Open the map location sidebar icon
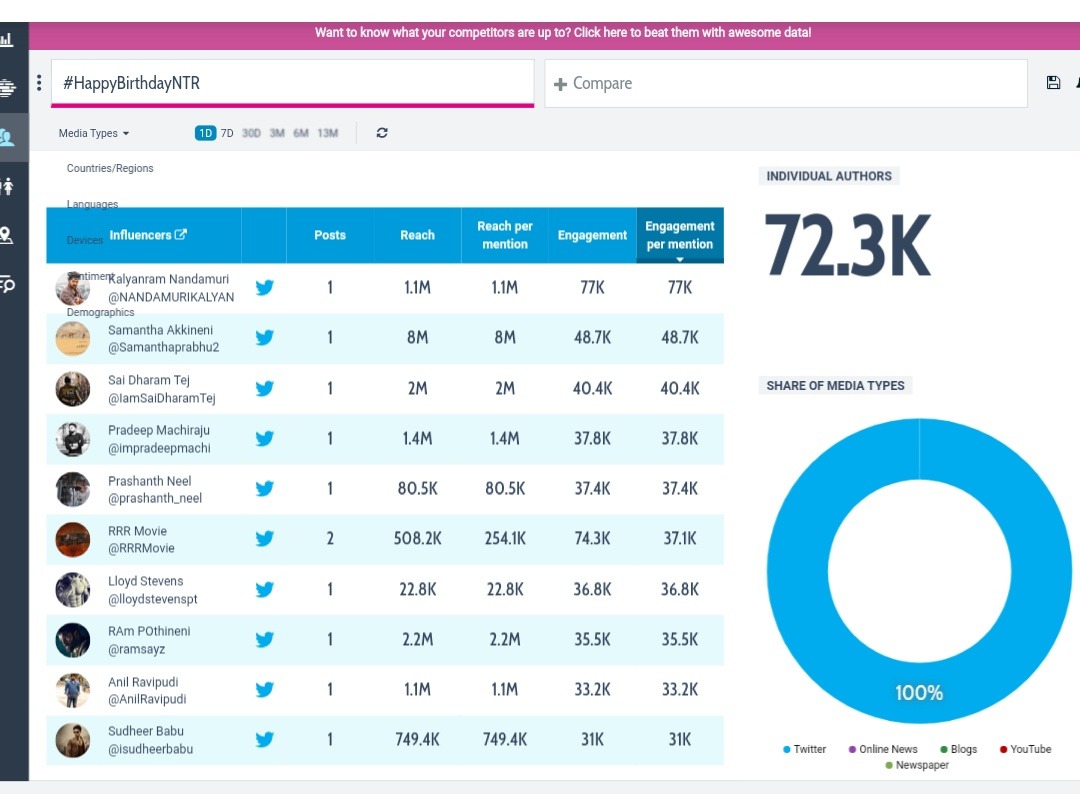 [6, 235]
